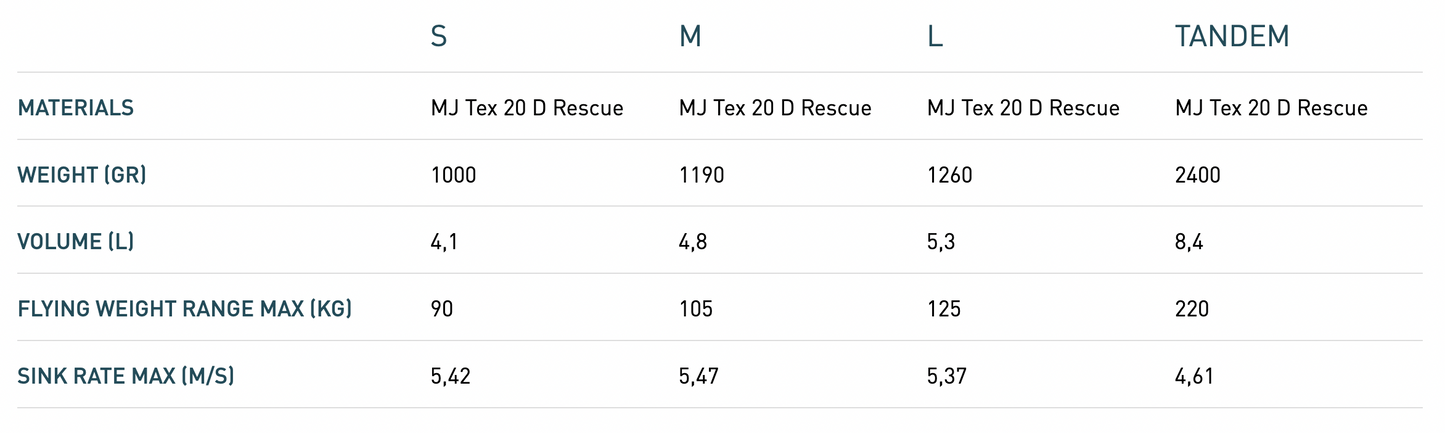Click the M size column header
1445x433 pixels.
[690, 37]
